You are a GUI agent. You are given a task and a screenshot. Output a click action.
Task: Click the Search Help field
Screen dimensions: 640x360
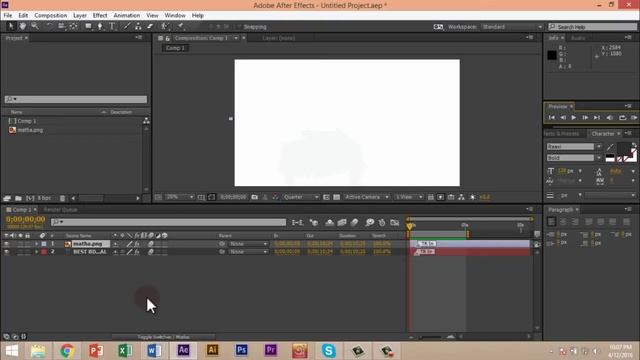(x=593, y=27)
